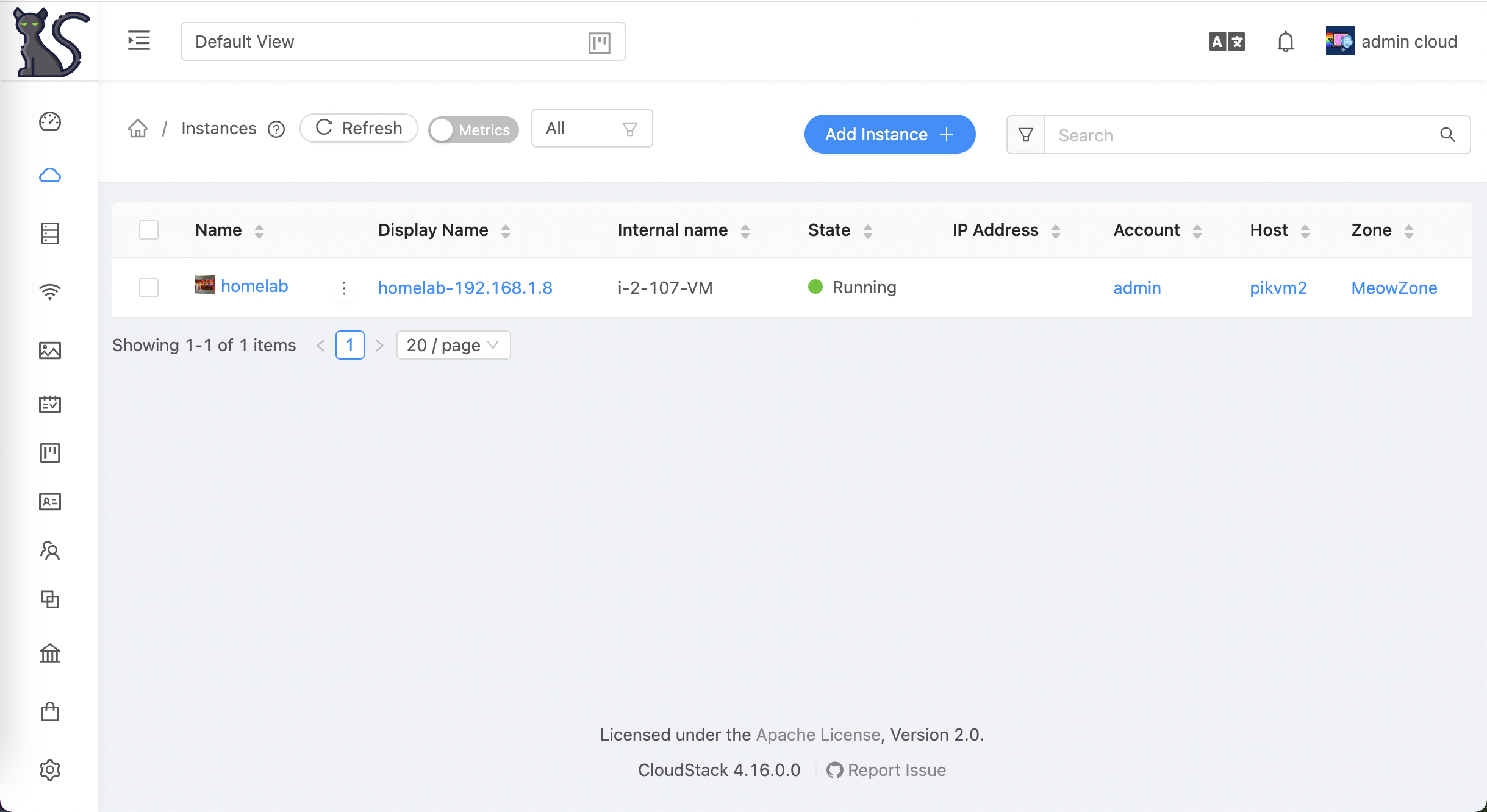Open the All filter dropdown
Image resolution: width=1487 pixels, height=812 pixels.
coord(592,129)
